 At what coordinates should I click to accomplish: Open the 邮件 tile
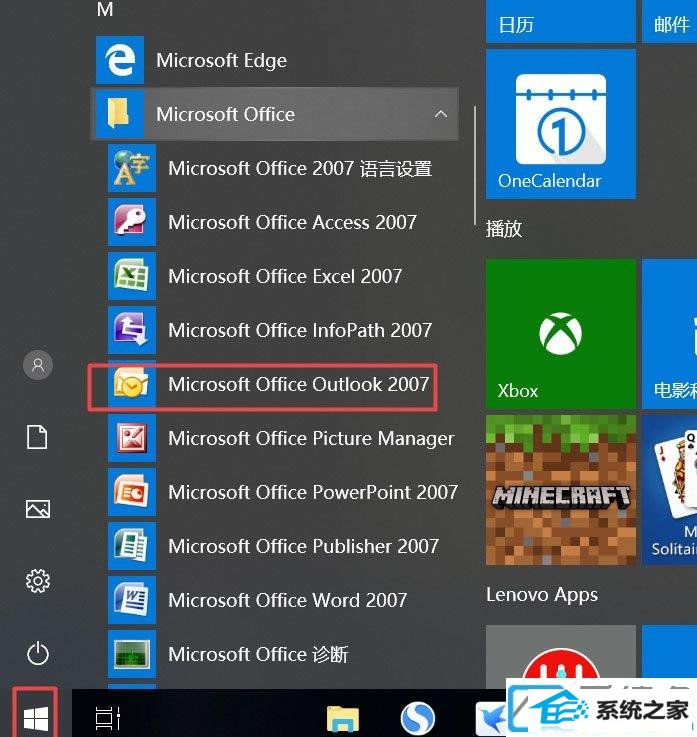[670, 22]
